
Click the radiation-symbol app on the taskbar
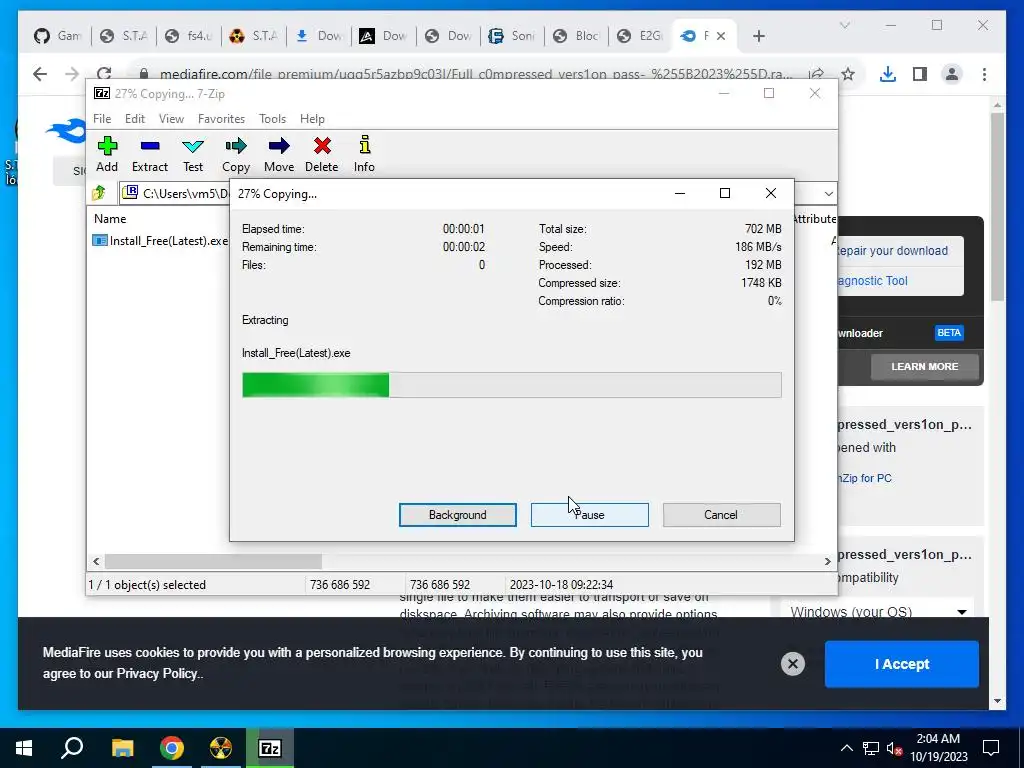click(221, 748)
